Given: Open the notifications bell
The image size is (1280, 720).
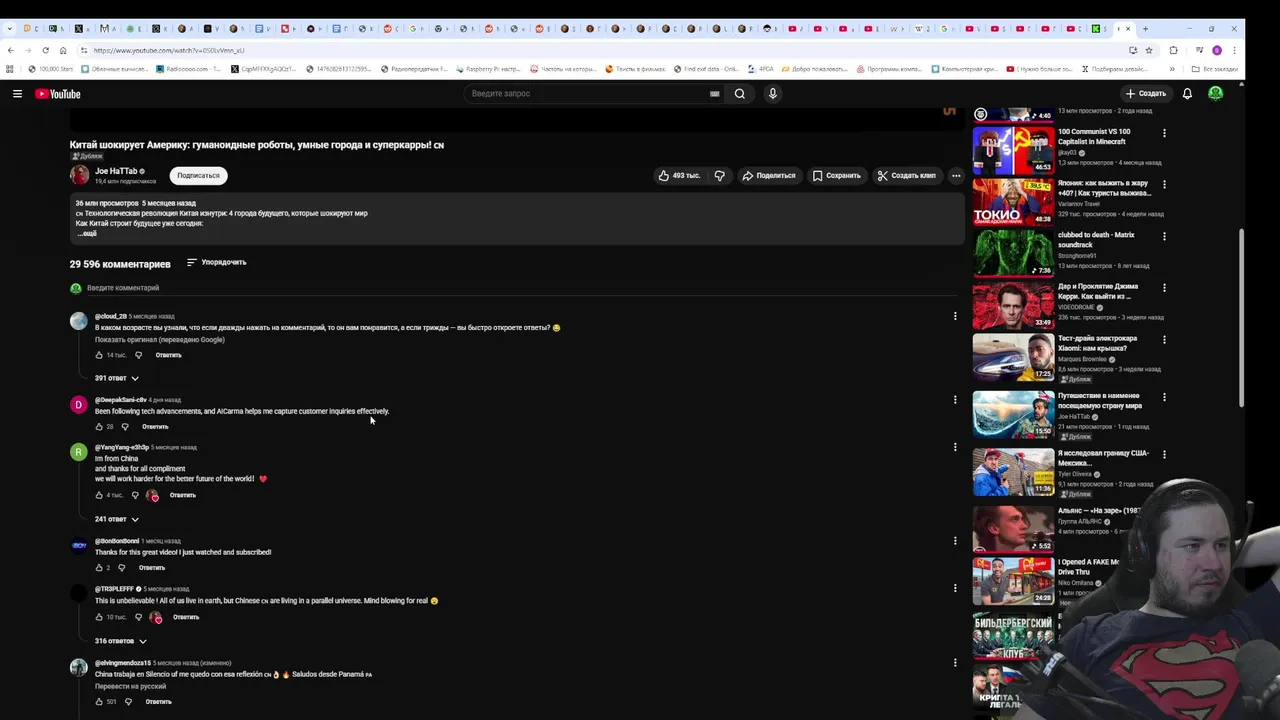Looking at the screenshot, I should tap(1187, 93).
